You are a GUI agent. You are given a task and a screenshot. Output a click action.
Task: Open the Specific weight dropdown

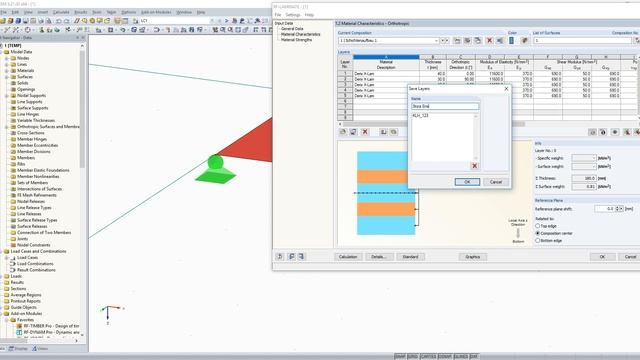point(584,158)
